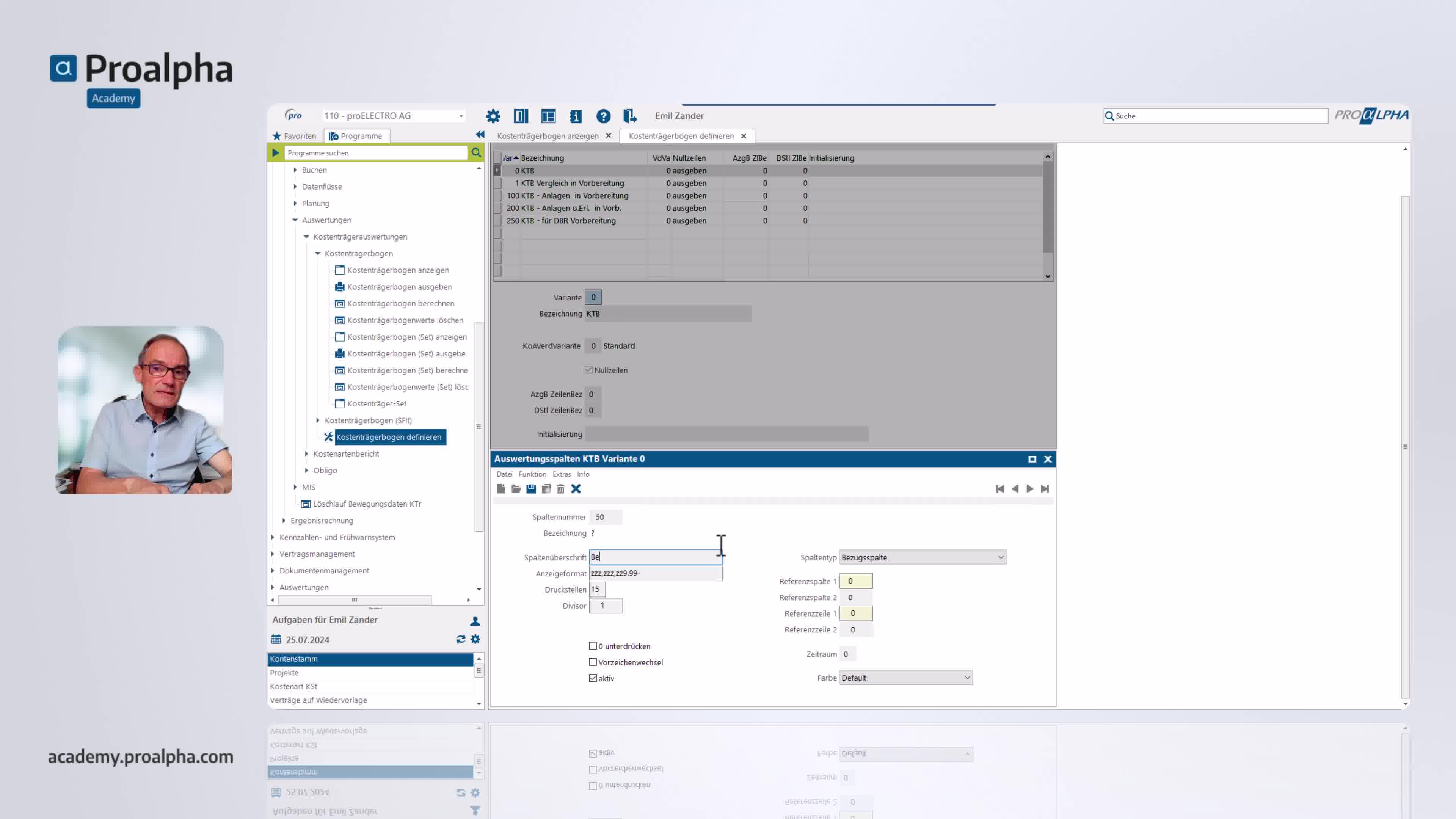Image resolution: width=1456 pixels, height=819 pixels.
Task: Select Projekte in the task list
Action: (x=284, y=673)
